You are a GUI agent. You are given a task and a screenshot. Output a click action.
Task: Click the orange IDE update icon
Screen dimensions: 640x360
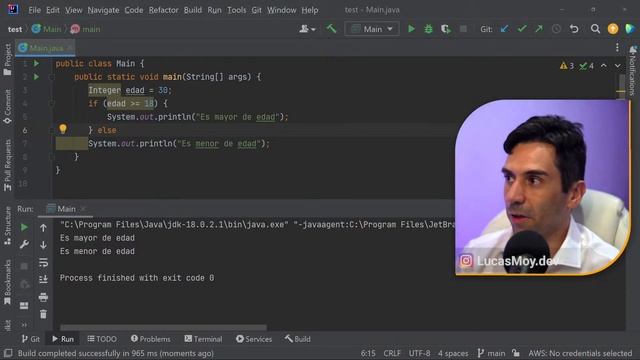point(613,29)
